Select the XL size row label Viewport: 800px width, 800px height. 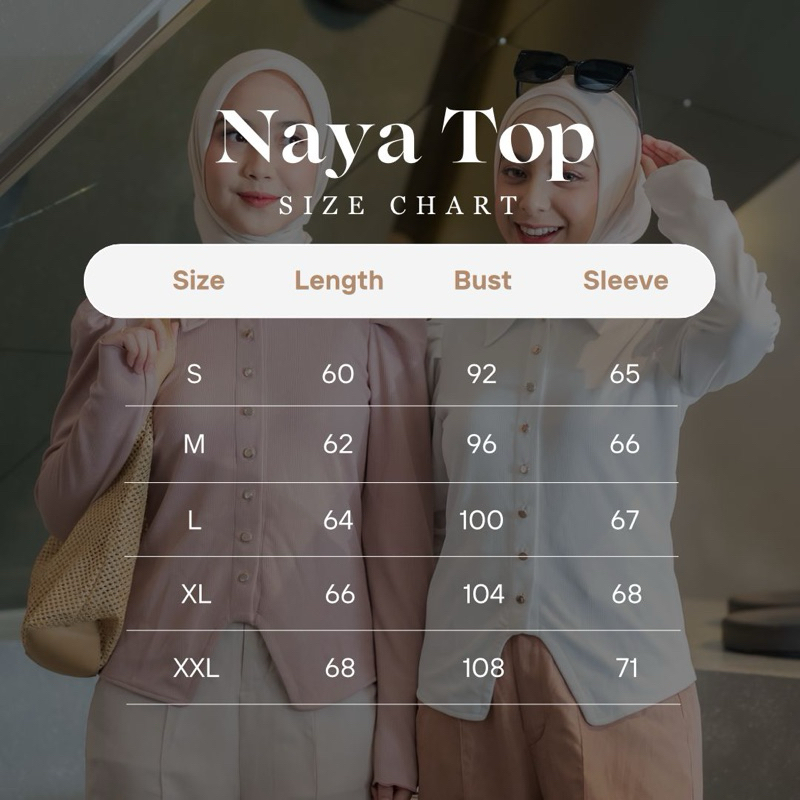point(196,594)
